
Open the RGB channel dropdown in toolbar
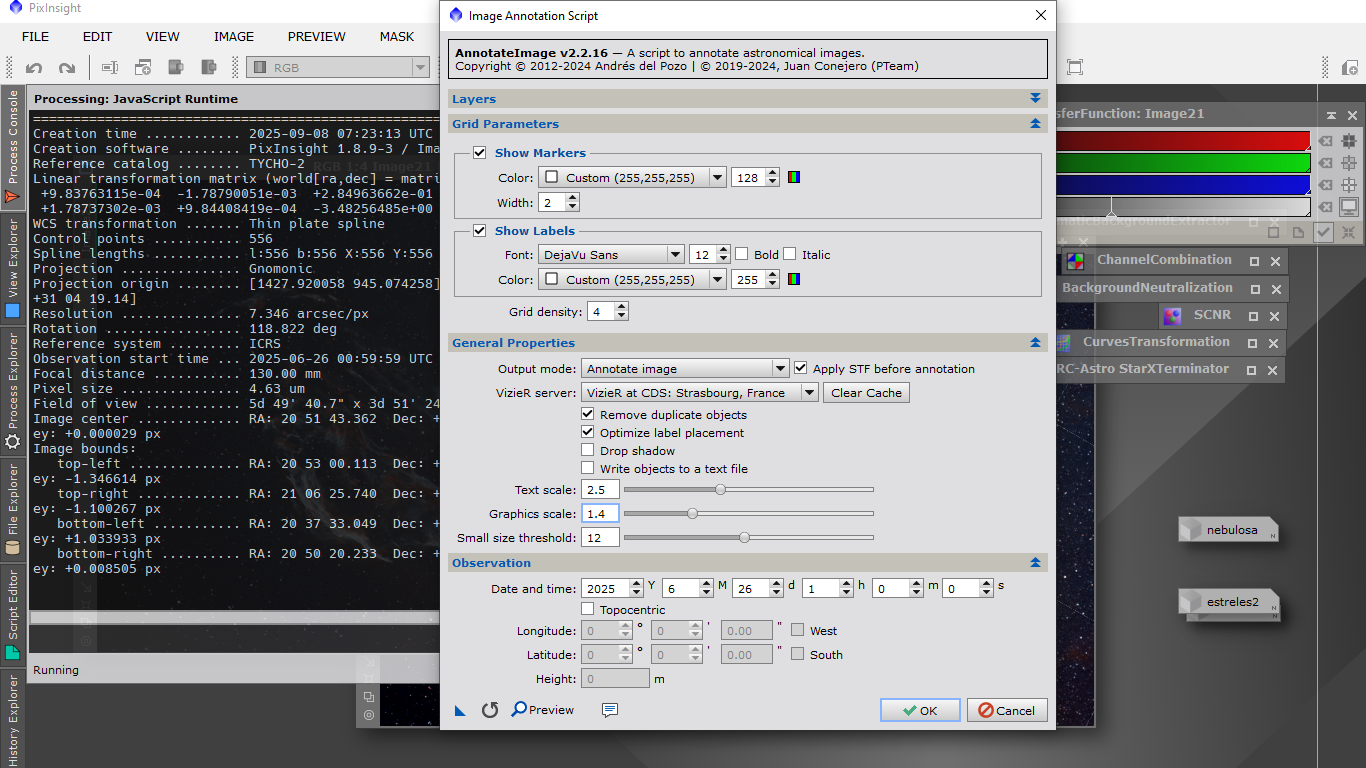[x=338, y=68]
